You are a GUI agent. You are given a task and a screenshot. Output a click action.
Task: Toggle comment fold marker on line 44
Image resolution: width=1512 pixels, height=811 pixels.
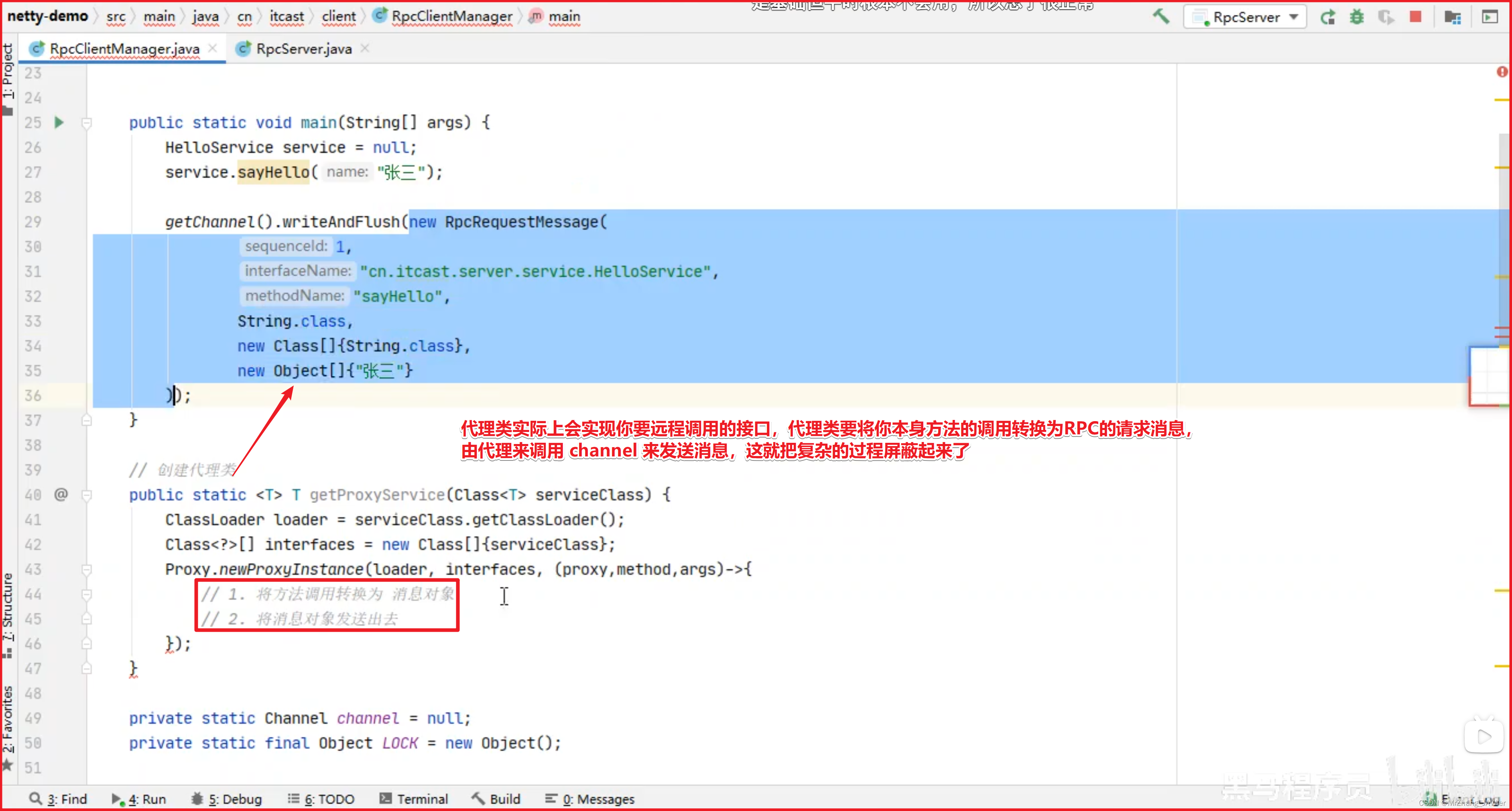coord(86,594)
